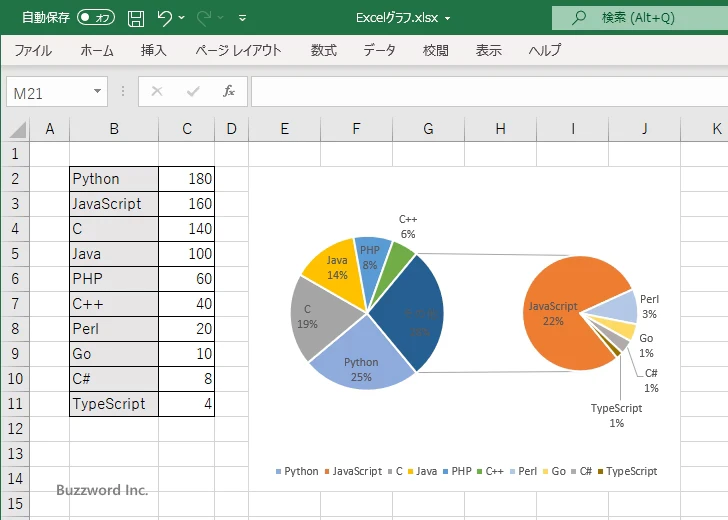
Task: Select row 5 header
Action: tap(15, 254)
